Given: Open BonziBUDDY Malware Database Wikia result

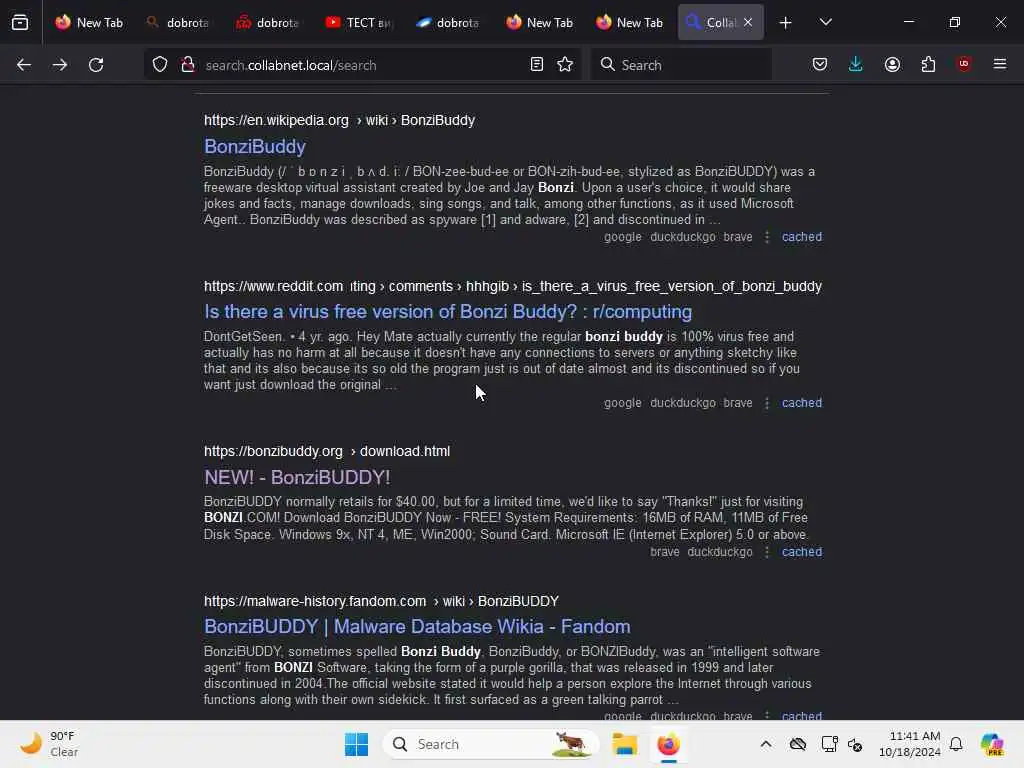Looking at the screenshot, I should [417, 626].
